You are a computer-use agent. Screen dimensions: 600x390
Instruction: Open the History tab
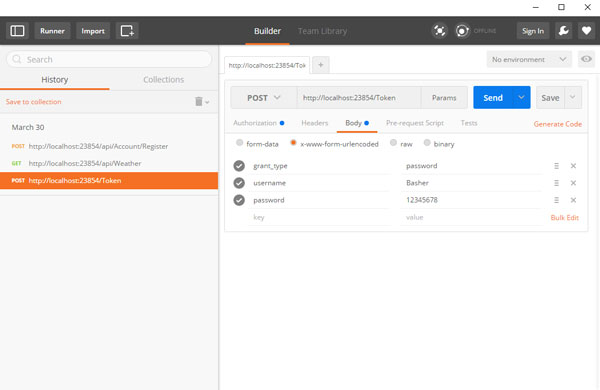point(55,80)
